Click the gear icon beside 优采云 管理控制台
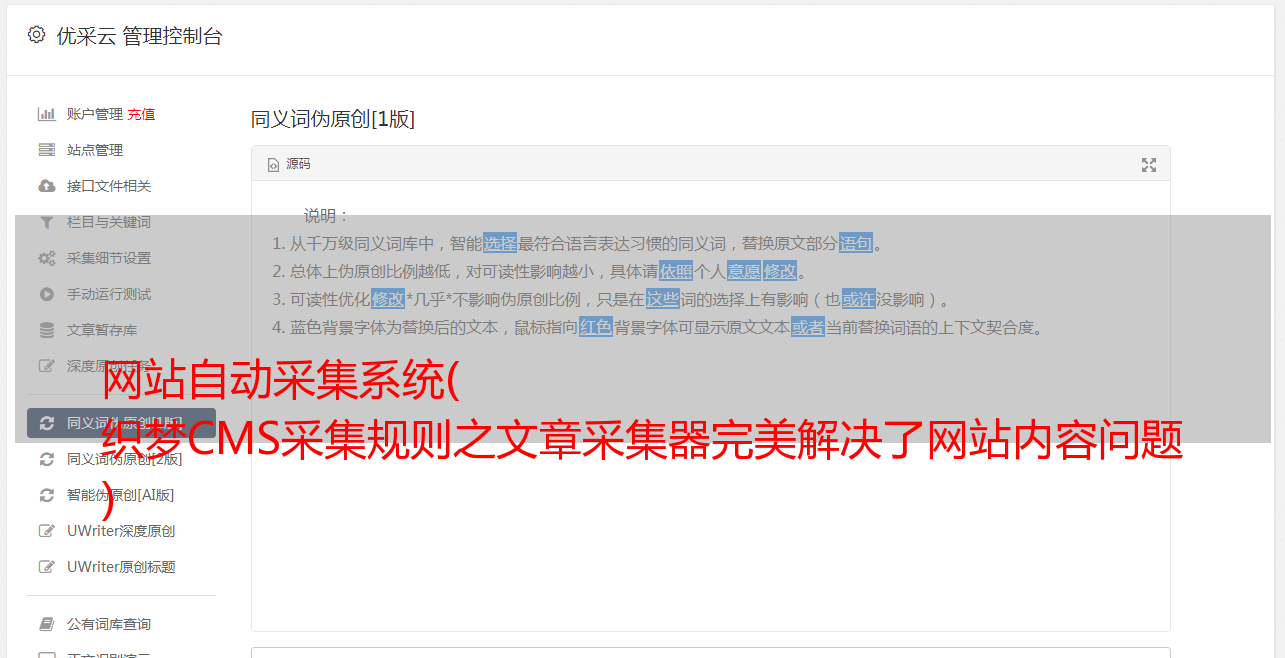This screenshot has width=1285, height=658. click(37, 35)
